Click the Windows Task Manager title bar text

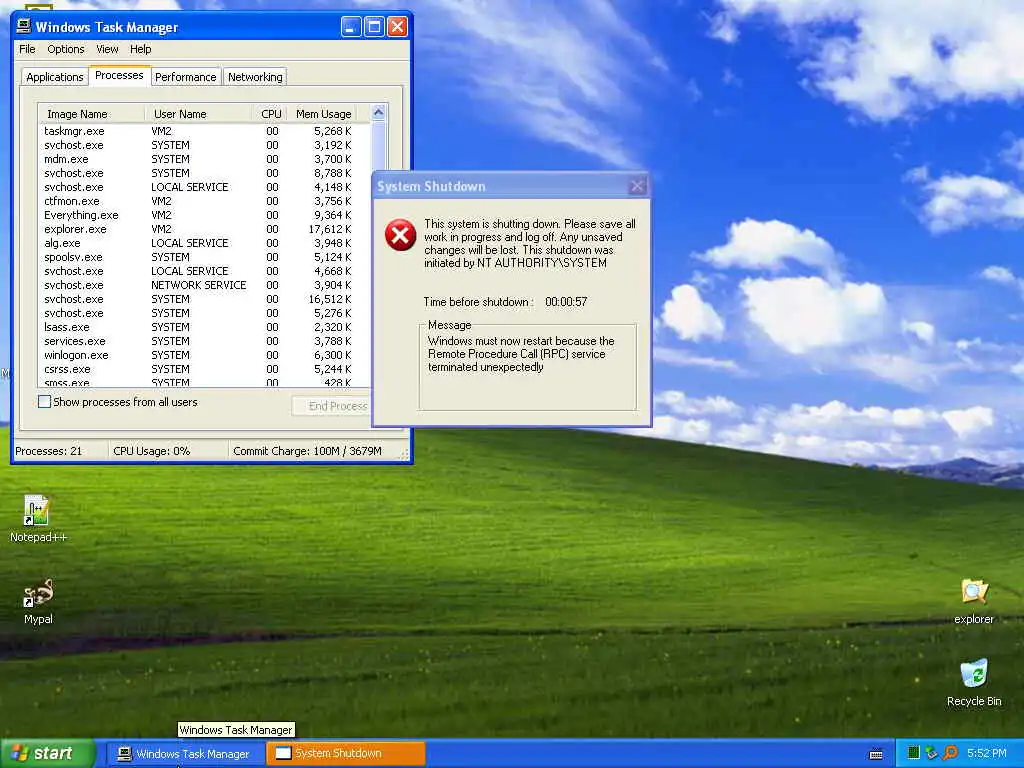[x=107, y=27]
